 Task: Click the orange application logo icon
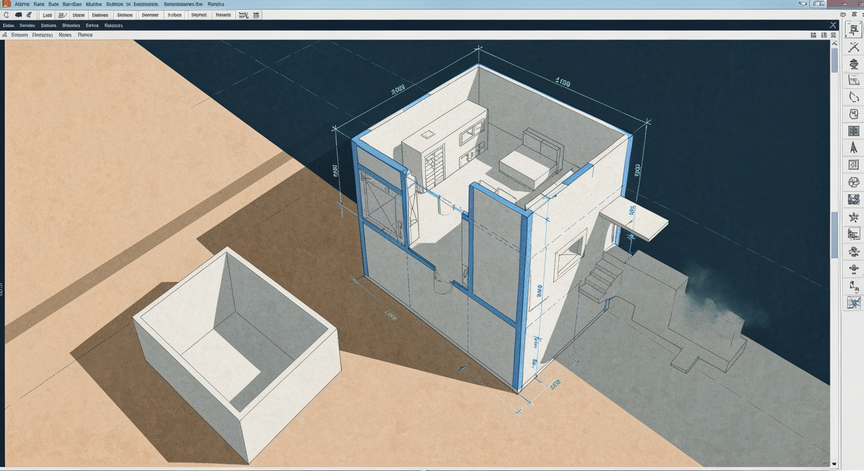[7, 4]
